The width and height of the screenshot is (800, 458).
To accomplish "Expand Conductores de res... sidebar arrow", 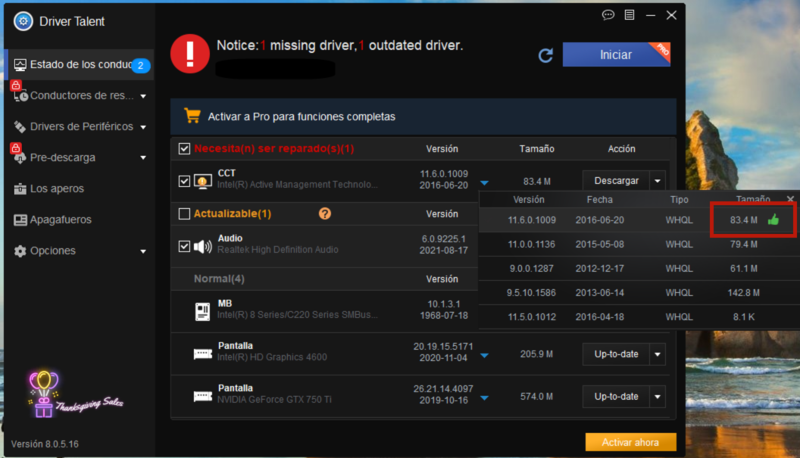I will click(x=143, y=96).
